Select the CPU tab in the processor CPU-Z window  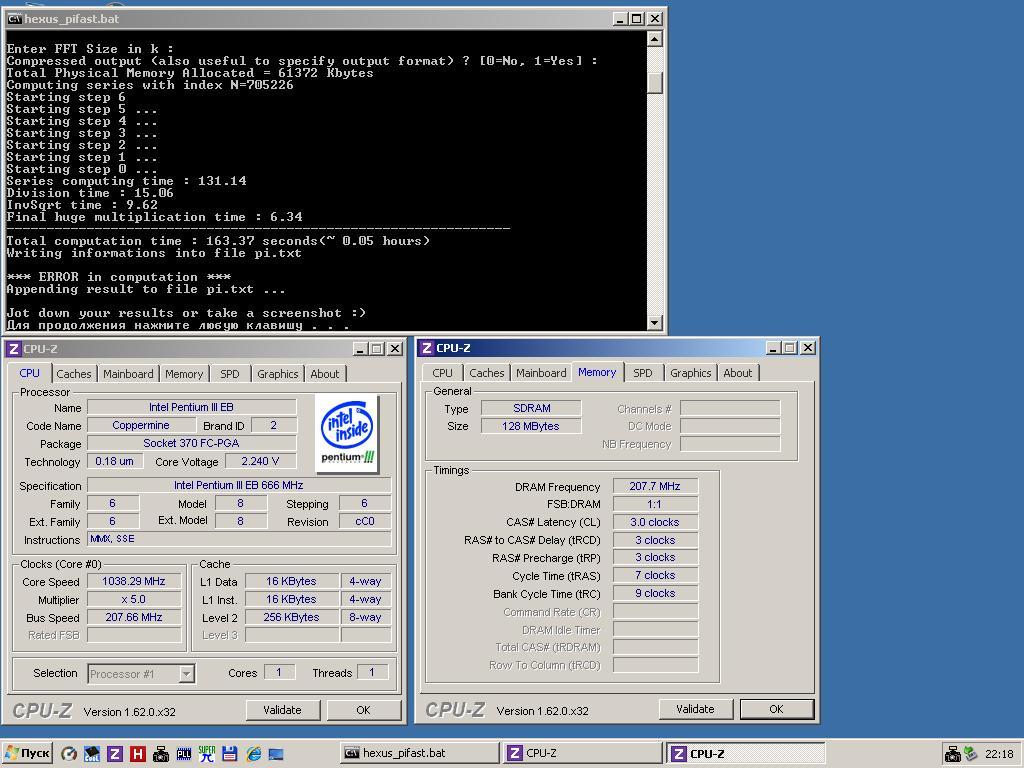click(x=29, y=373)
